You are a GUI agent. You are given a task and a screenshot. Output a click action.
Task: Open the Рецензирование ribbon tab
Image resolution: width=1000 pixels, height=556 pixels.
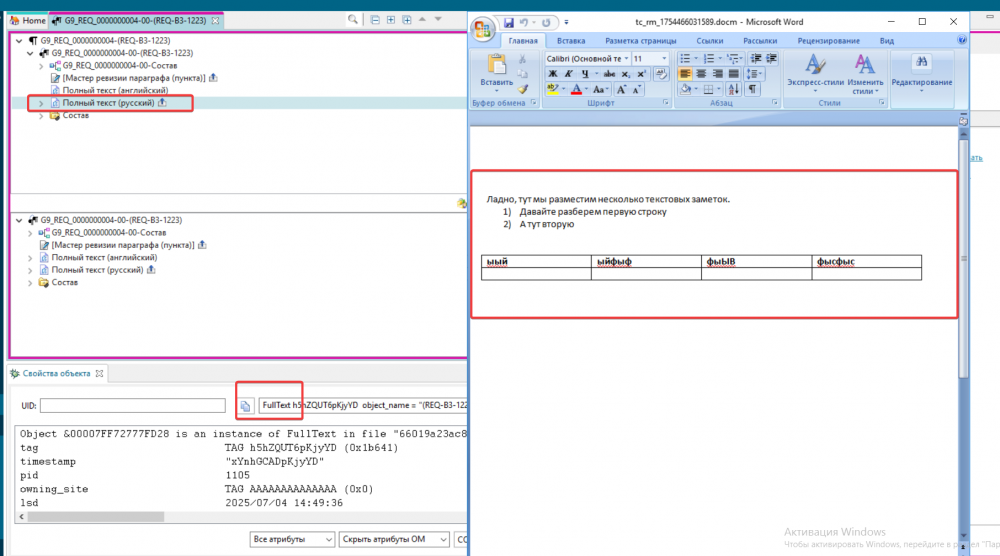(x=828, y=41)
